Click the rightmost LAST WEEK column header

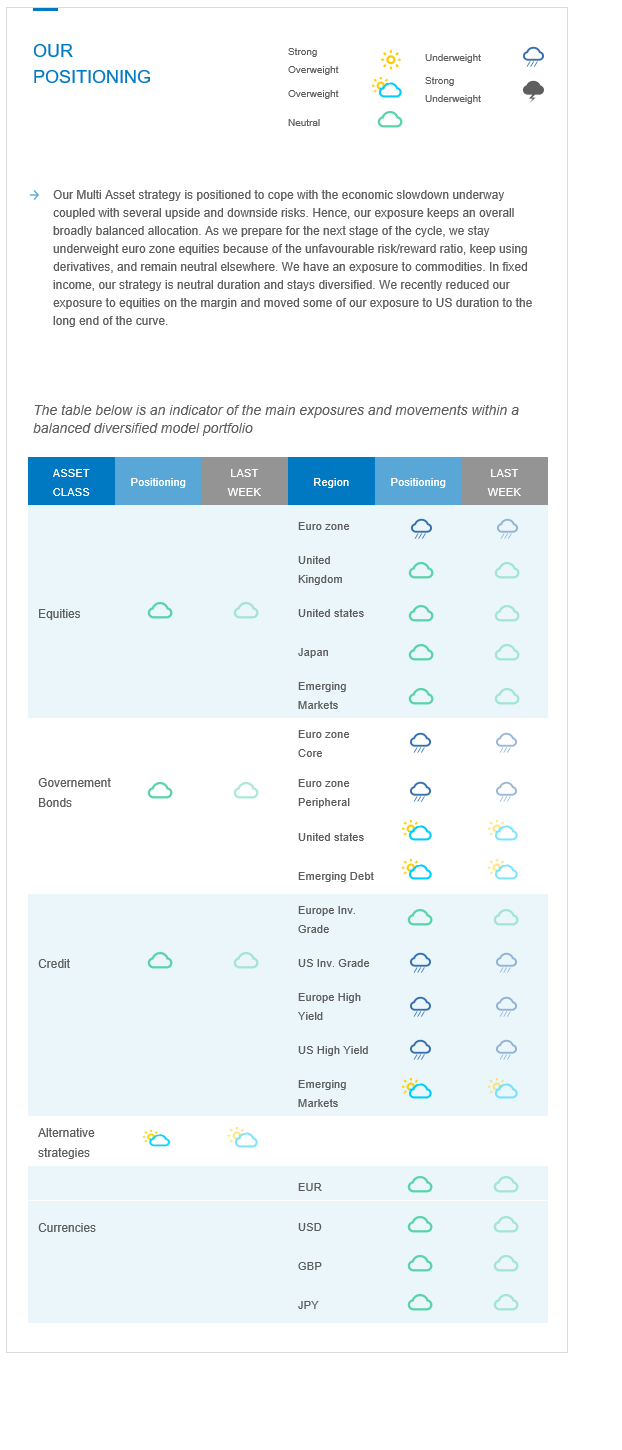[x=504, y=482]
